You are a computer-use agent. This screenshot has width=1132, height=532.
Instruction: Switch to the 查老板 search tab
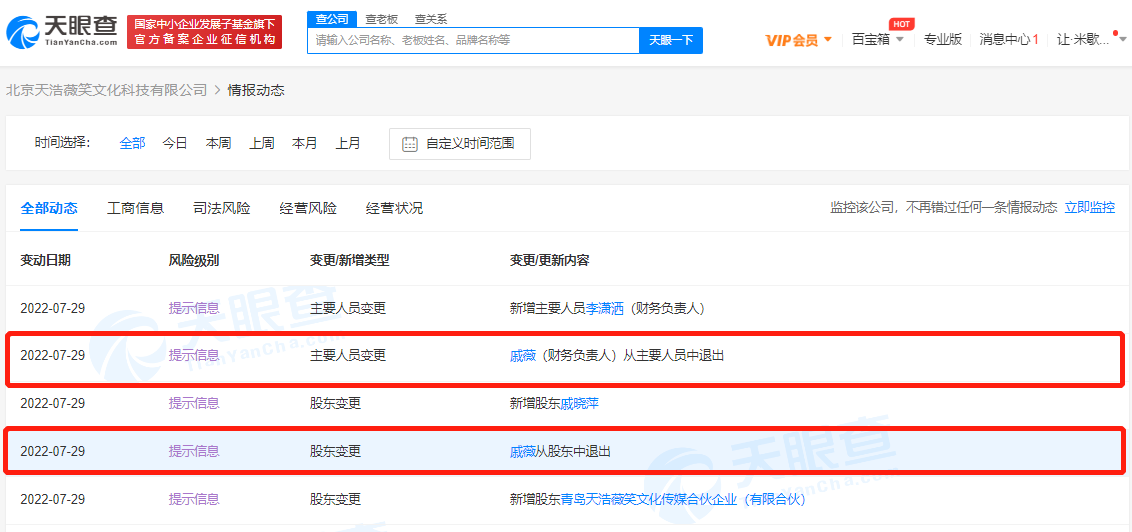[x=379, y=19]
